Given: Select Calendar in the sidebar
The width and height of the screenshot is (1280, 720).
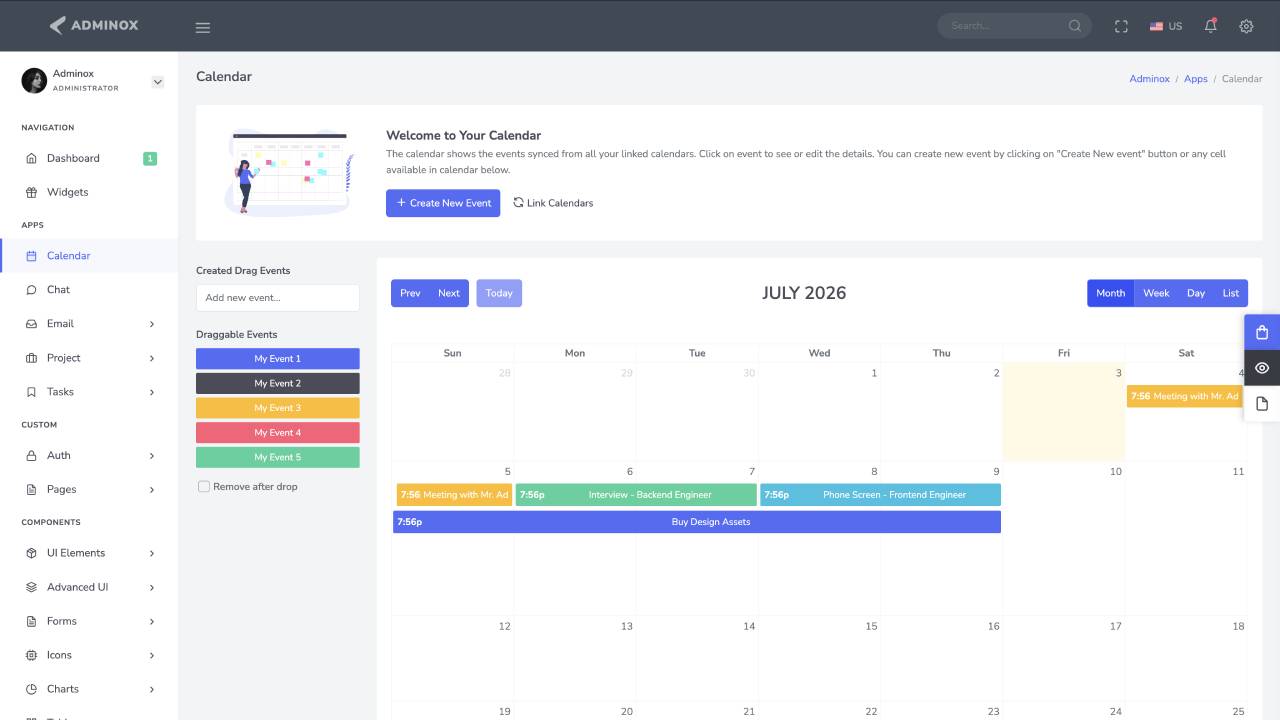Looking at the screenshot, I should [89, 256].
